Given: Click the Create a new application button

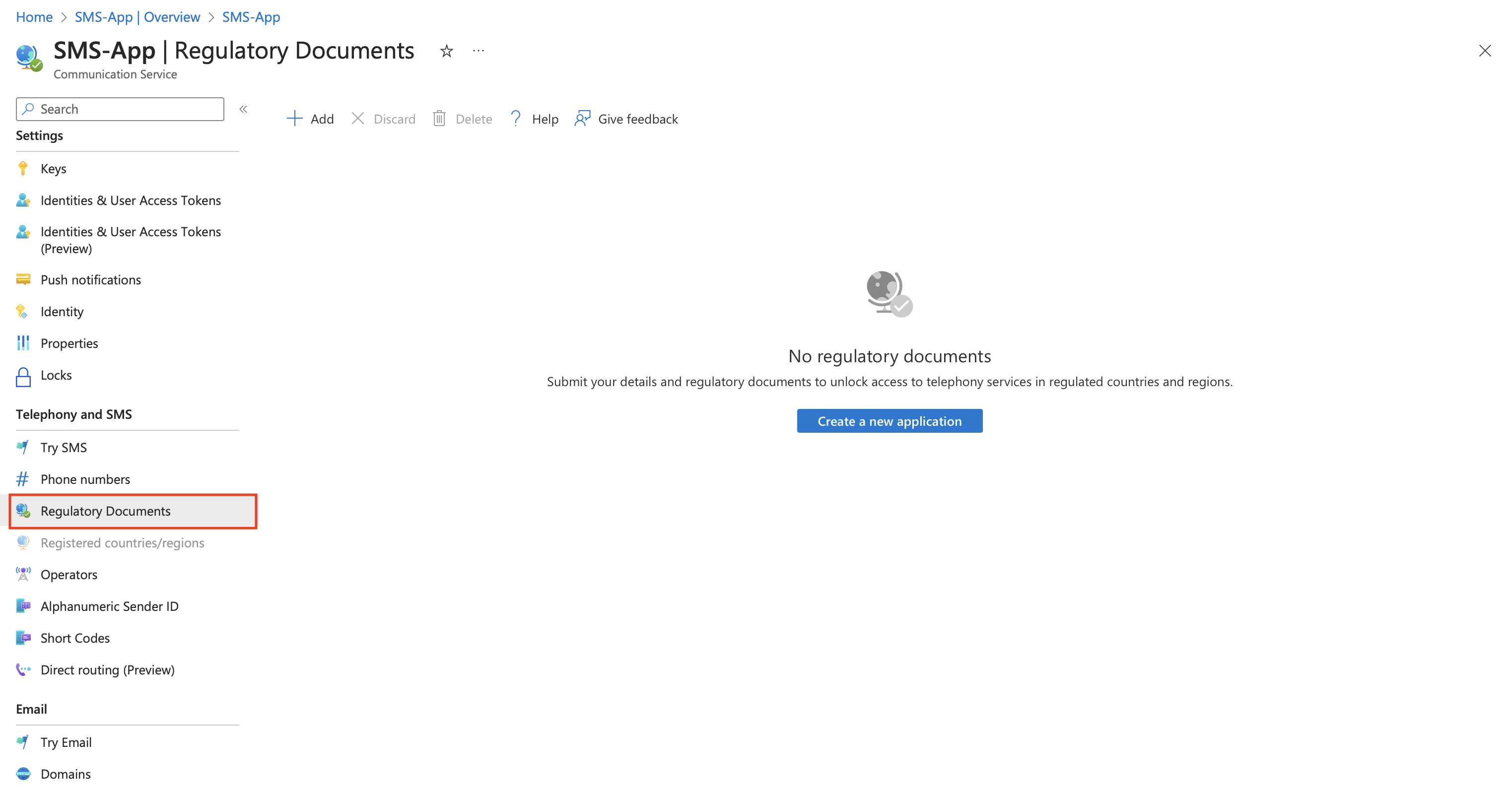Looking at the screenshot, I should [890, 421].
